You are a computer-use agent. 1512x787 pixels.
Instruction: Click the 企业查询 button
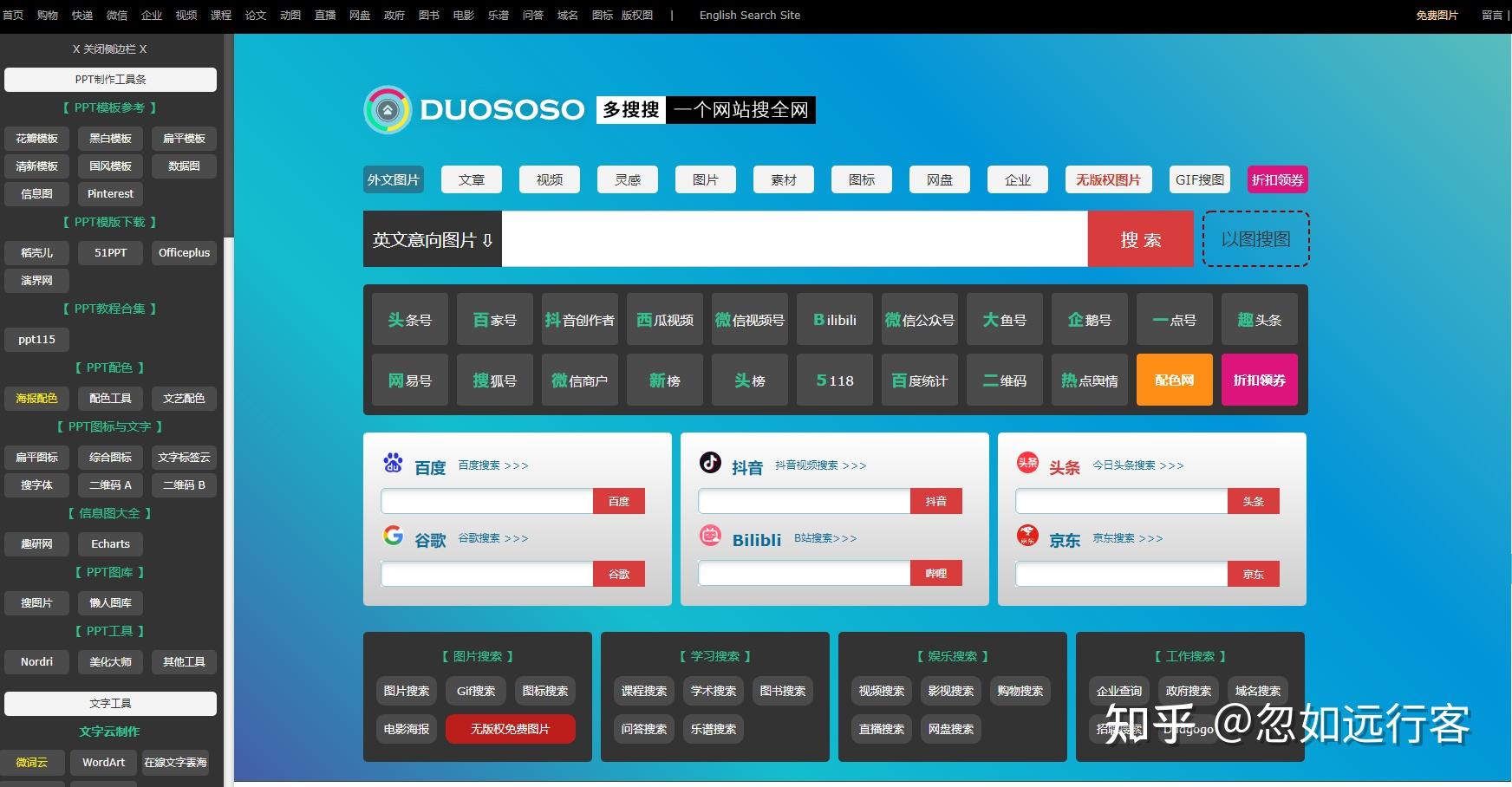click(1119, 691)
